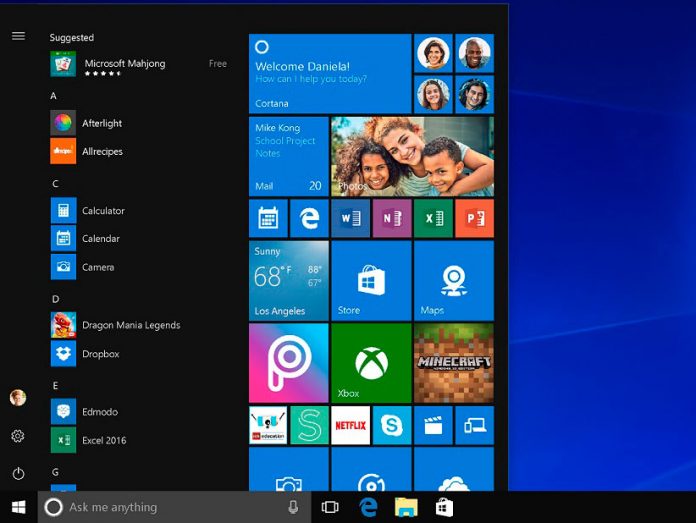
Task: Click the user account avatar in Start
Action: (x=18, y=398)
